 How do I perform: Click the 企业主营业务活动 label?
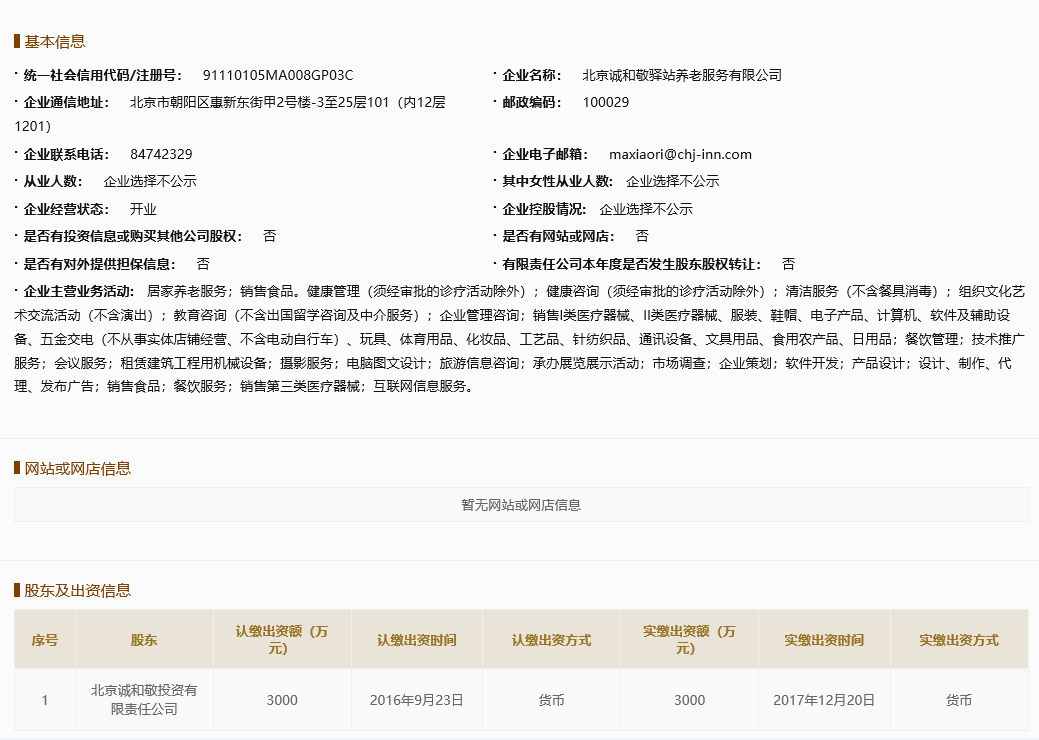pos(79,291)
